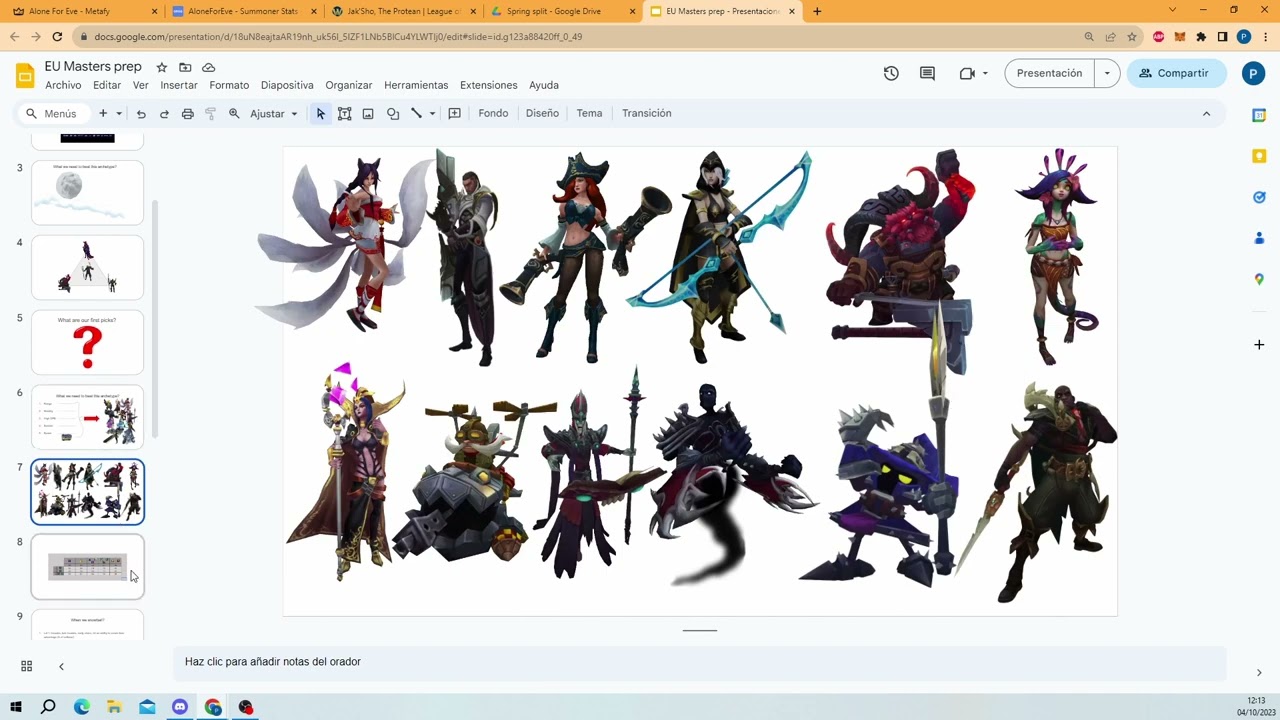Image resolution: width=1280 pixels, height=720 pixels.
Task: Click the undo arrow
Action: (x=141, y=114)
